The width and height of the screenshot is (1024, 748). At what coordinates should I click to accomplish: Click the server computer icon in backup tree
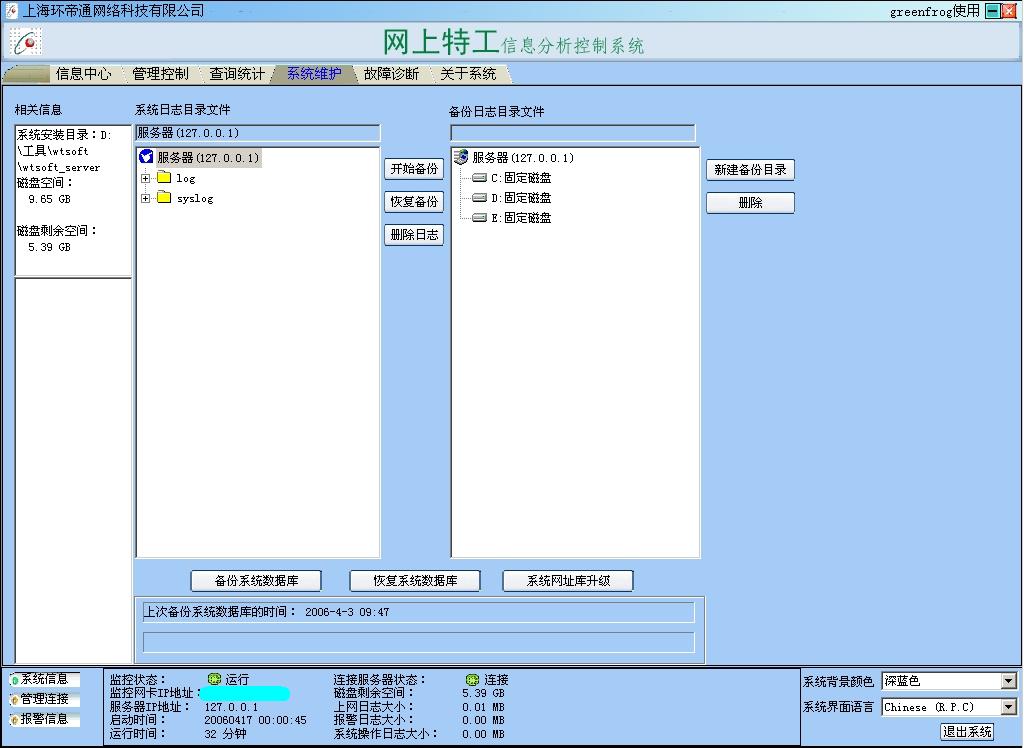[461, 157]
